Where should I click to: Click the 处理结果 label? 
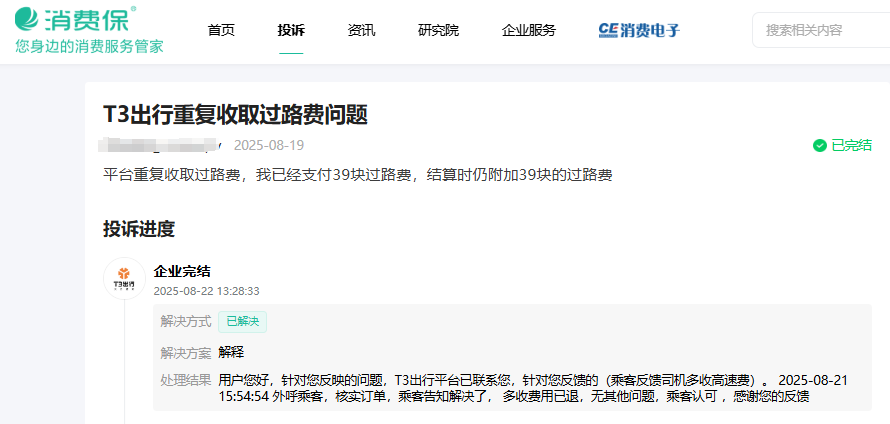(x=186, y=380)
